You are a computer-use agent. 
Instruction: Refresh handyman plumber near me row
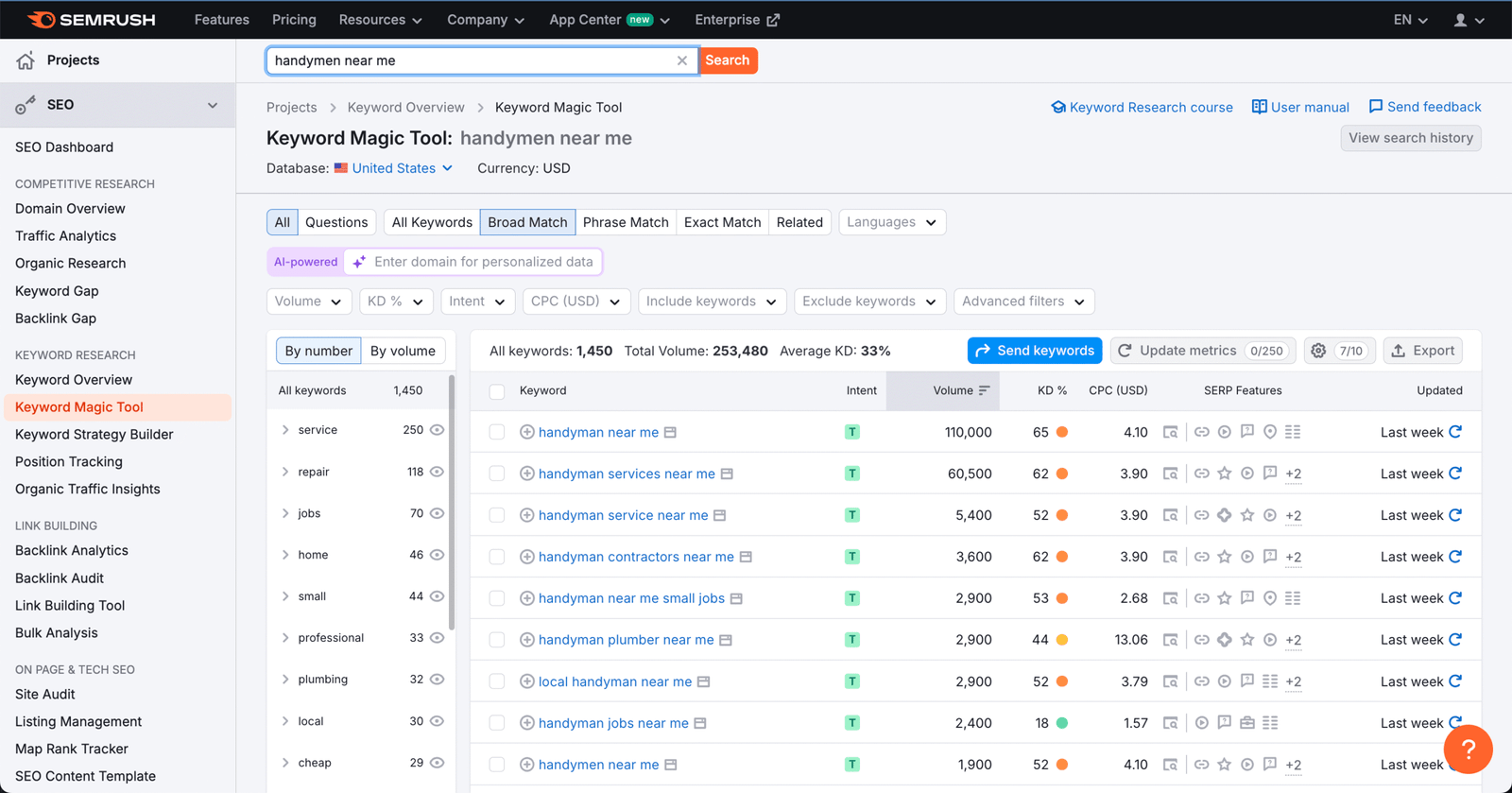point(1455,640)
